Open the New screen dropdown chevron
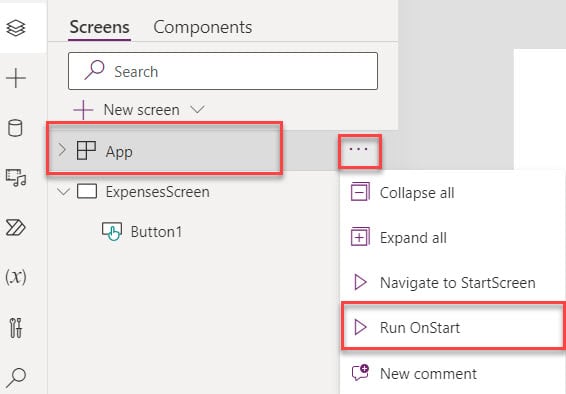 click(x=198, y=109)
